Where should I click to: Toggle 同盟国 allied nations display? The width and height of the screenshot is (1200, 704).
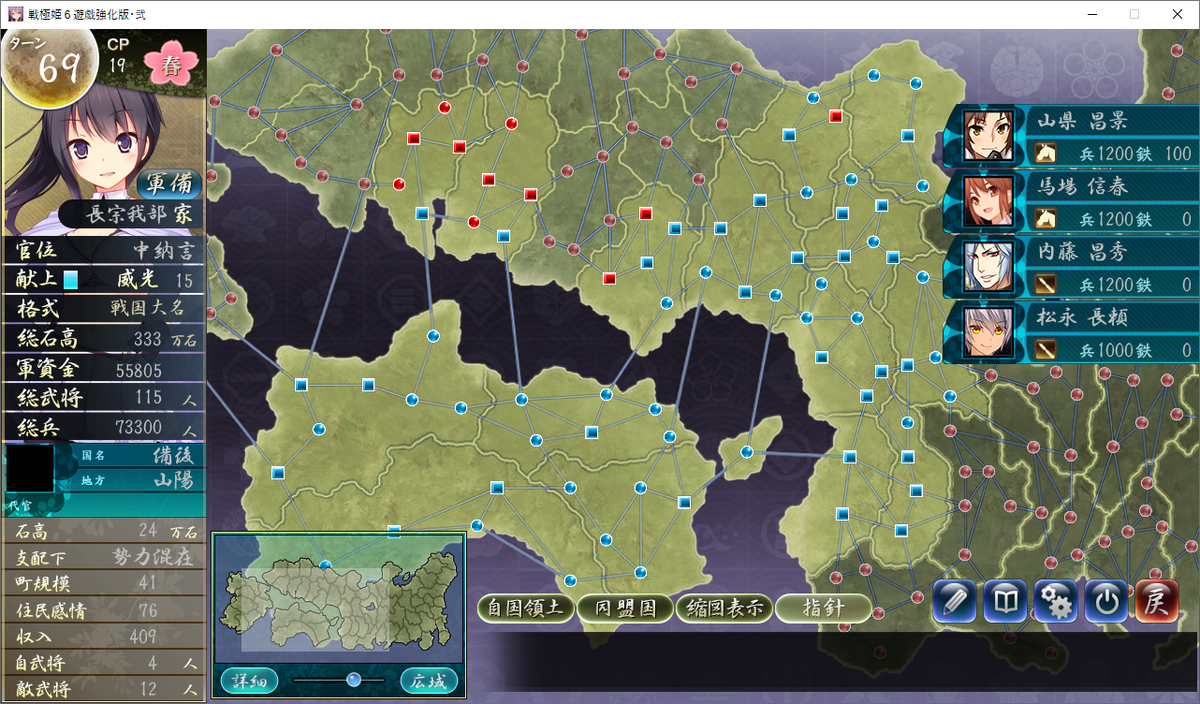[625, 608]
